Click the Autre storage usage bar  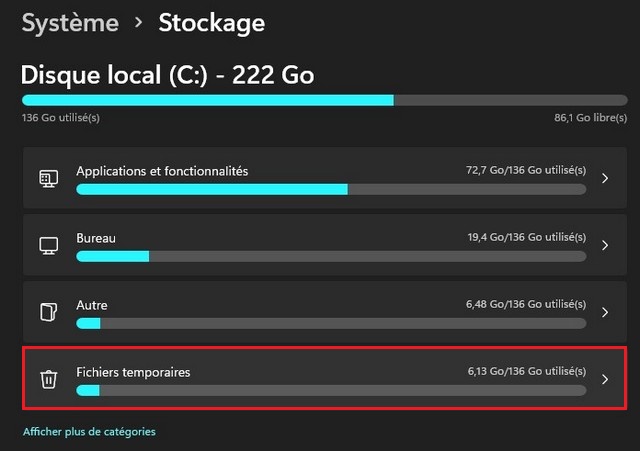(x=331, y=323)
